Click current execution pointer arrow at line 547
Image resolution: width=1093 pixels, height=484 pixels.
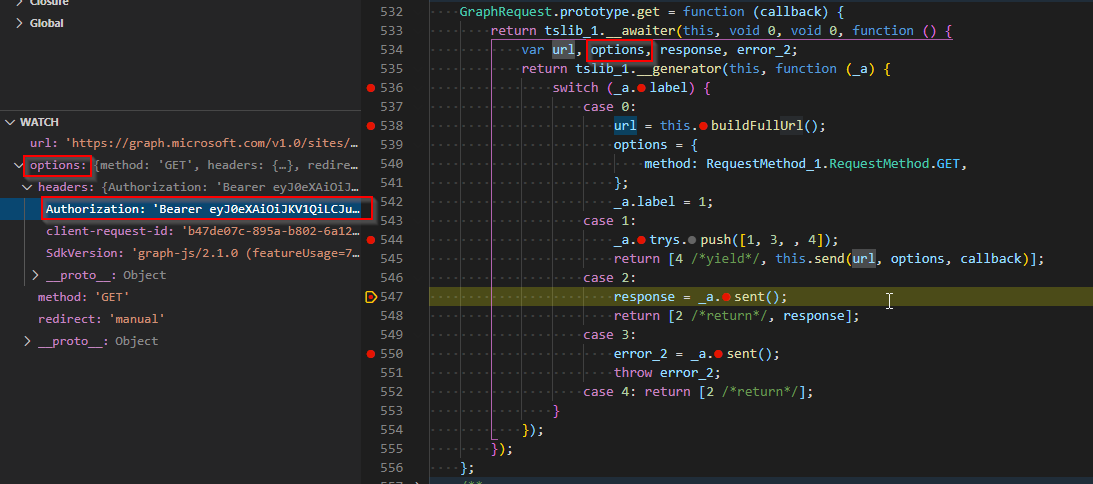coord(371,297)
